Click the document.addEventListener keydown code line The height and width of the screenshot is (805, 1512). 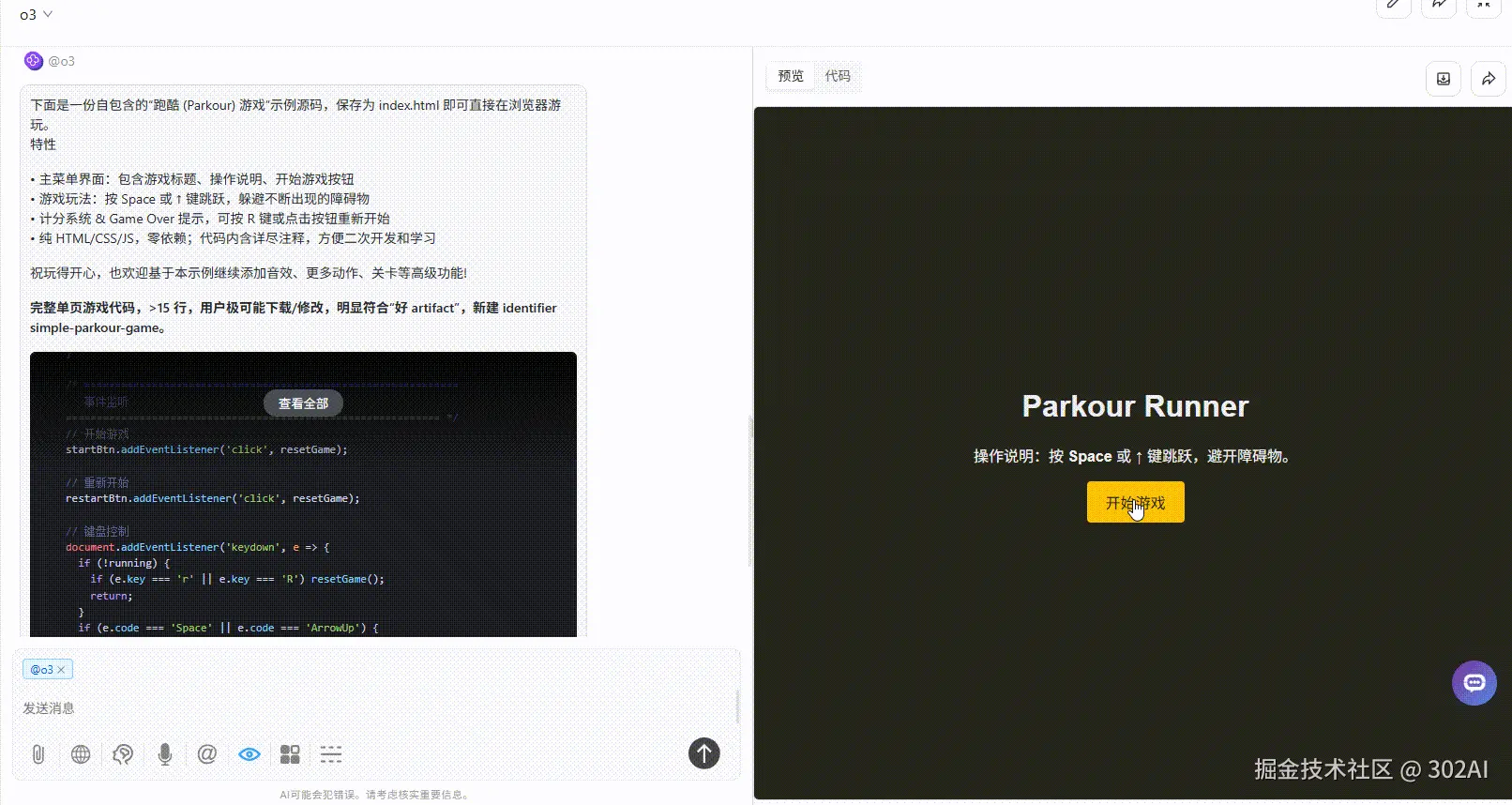(x=197, y=547)
